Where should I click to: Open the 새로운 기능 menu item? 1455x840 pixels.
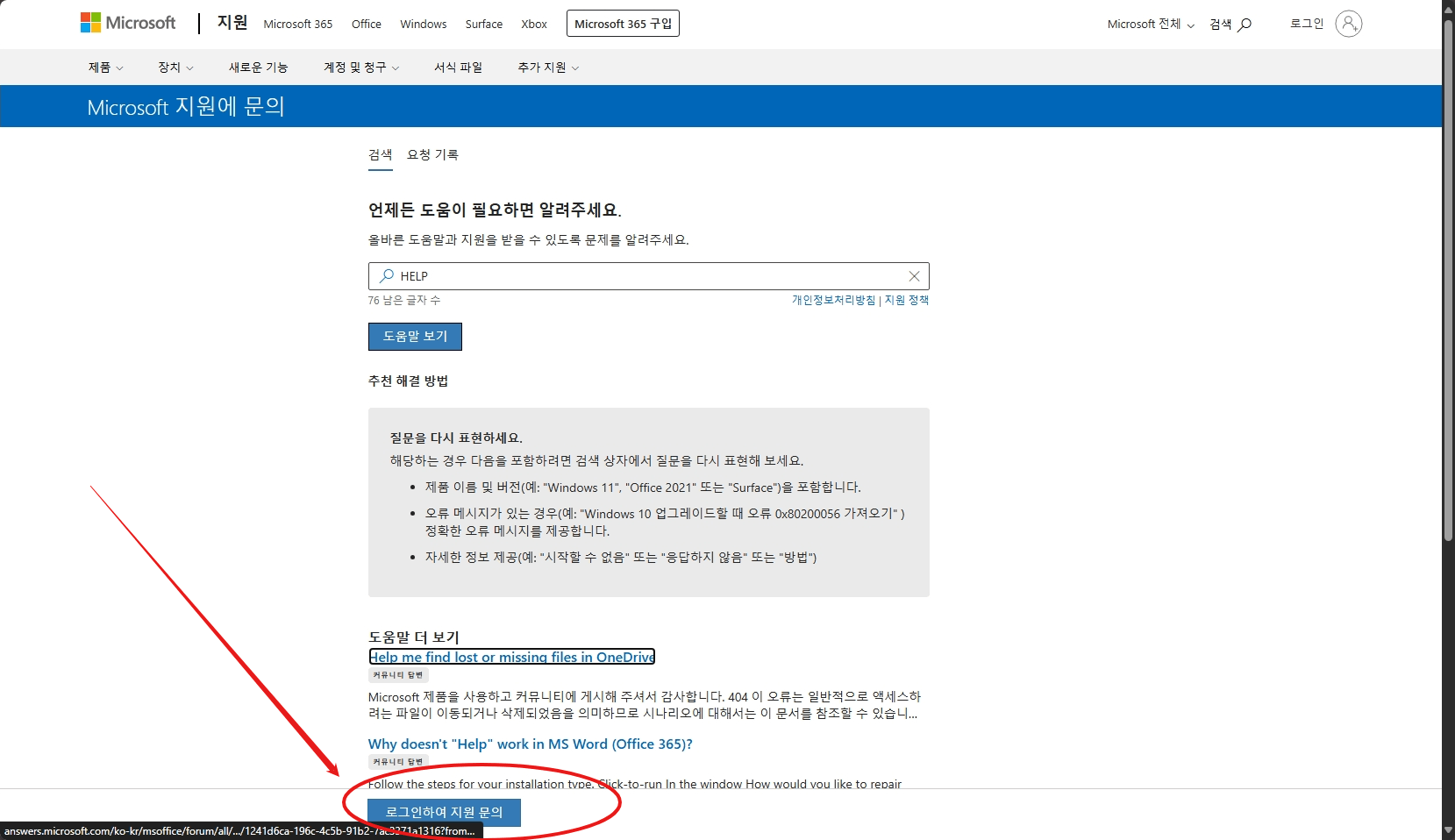tap(258, 68)
